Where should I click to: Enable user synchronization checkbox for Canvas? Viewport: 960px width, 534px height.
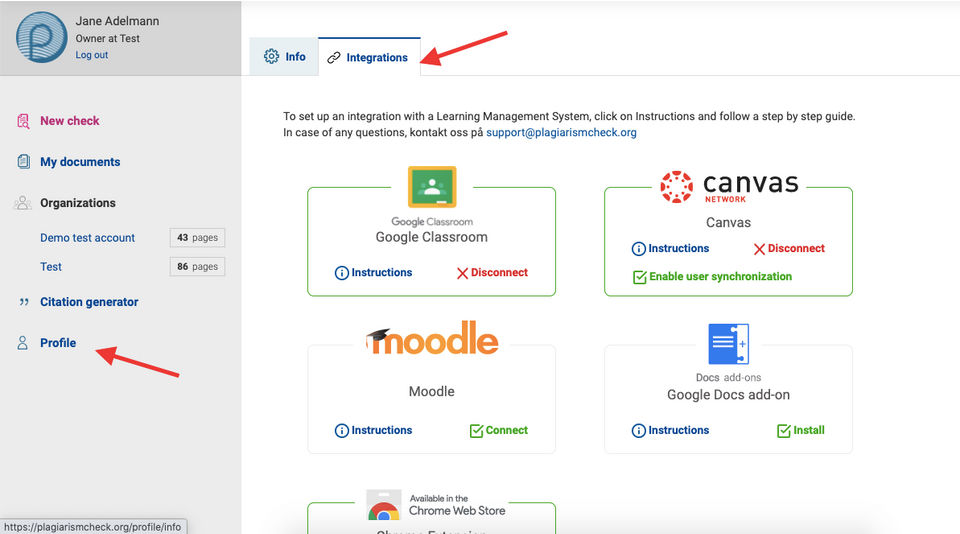tap(640, 277)
